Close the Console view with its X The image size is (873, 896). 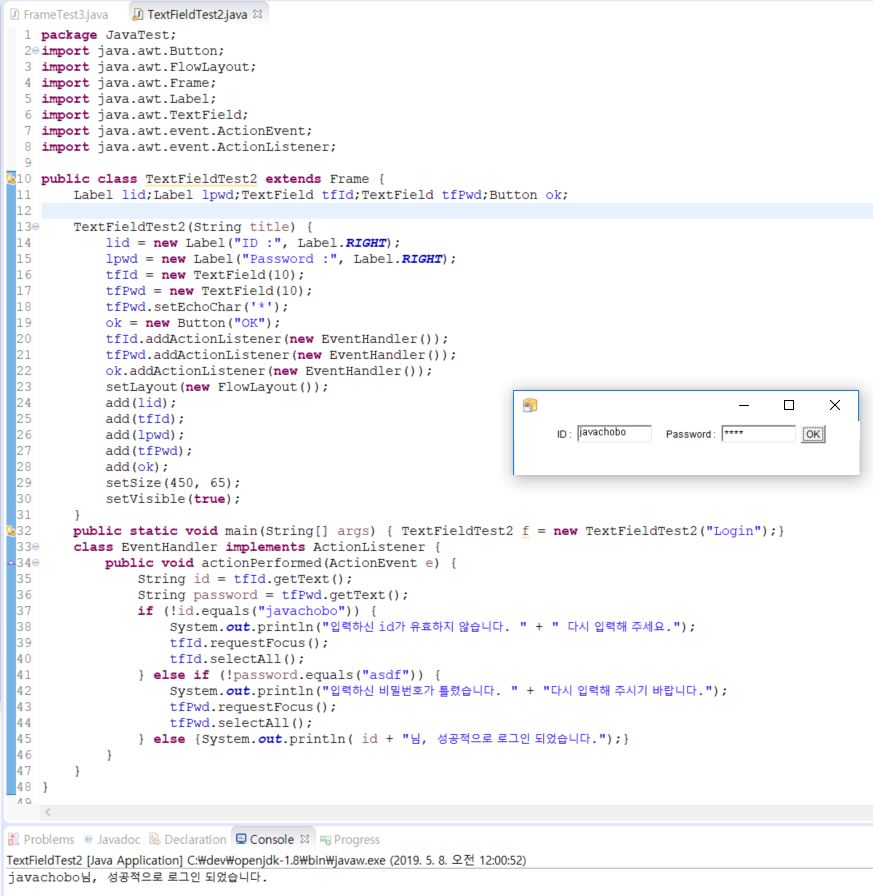coord(305,839)
